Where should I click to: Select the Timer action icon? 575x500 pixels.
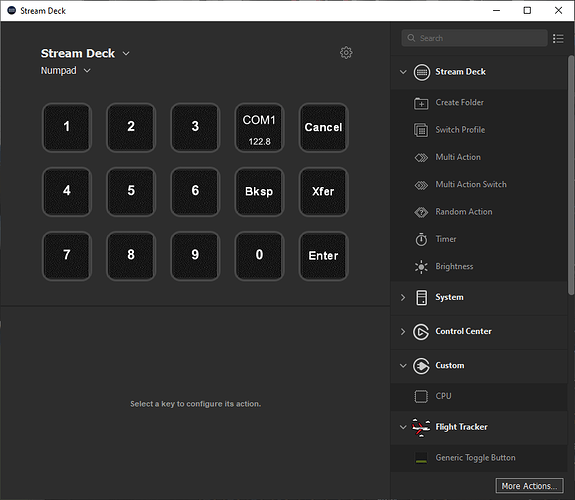click(x=421, y=239)
